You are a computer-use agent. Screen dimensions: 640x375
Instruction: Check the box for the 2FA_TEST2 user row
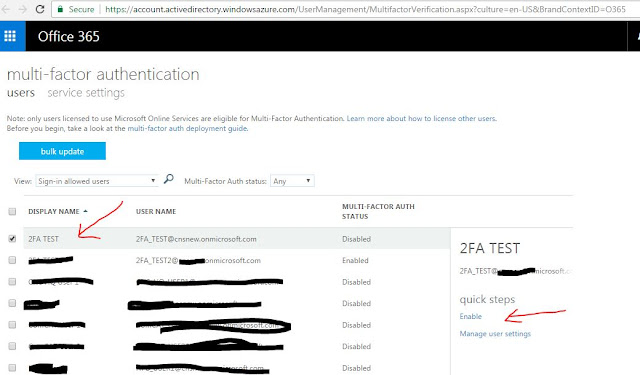point(12,260)
